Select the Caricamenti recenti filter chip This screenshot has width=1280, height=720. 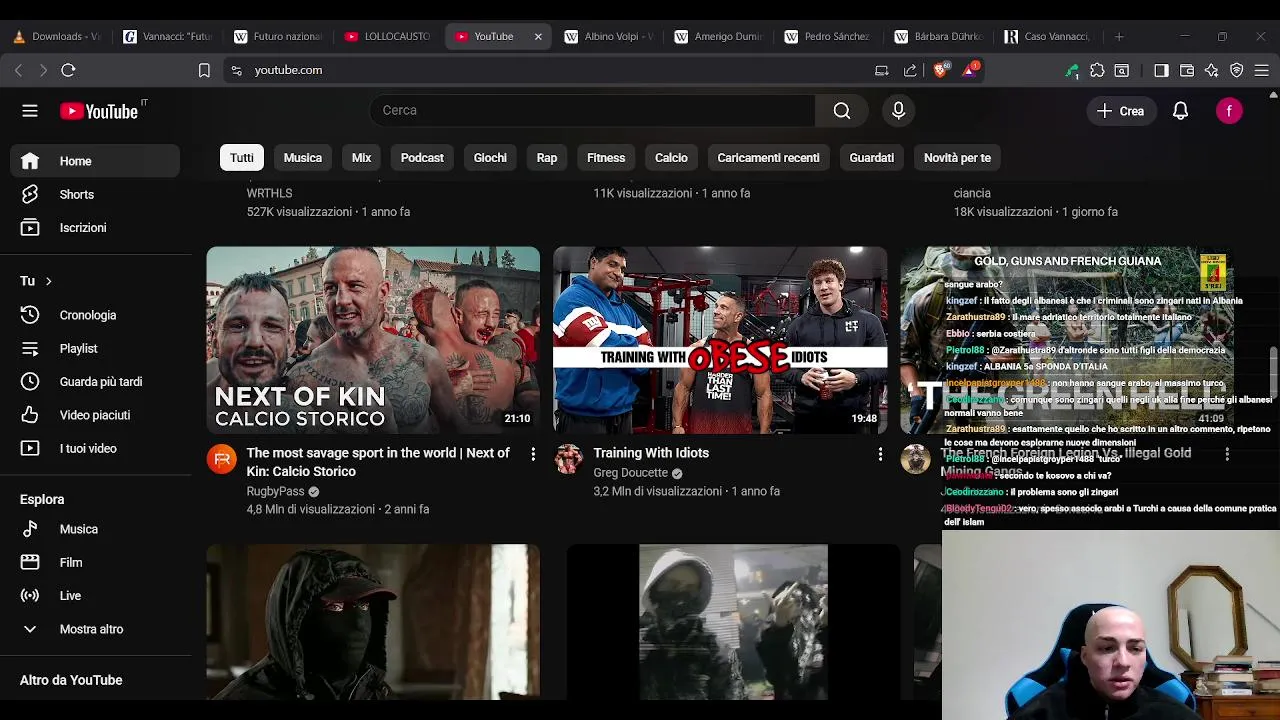tap(768, 158)
